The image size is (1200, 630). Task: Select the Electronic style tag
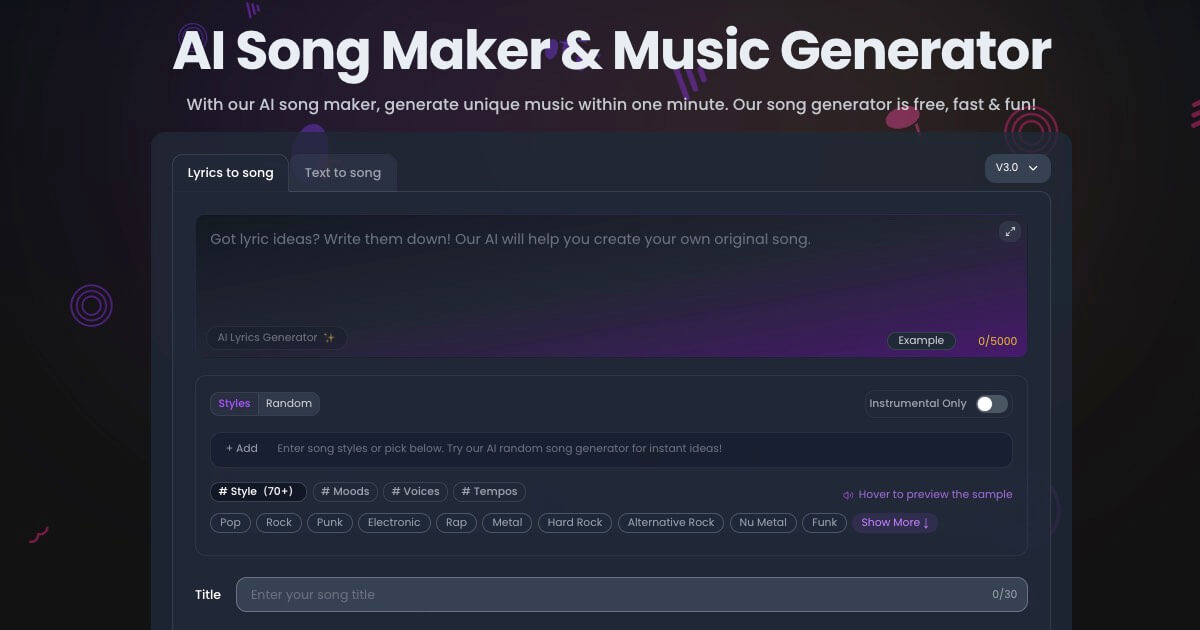pyautogui.click(x=394, y=522)
